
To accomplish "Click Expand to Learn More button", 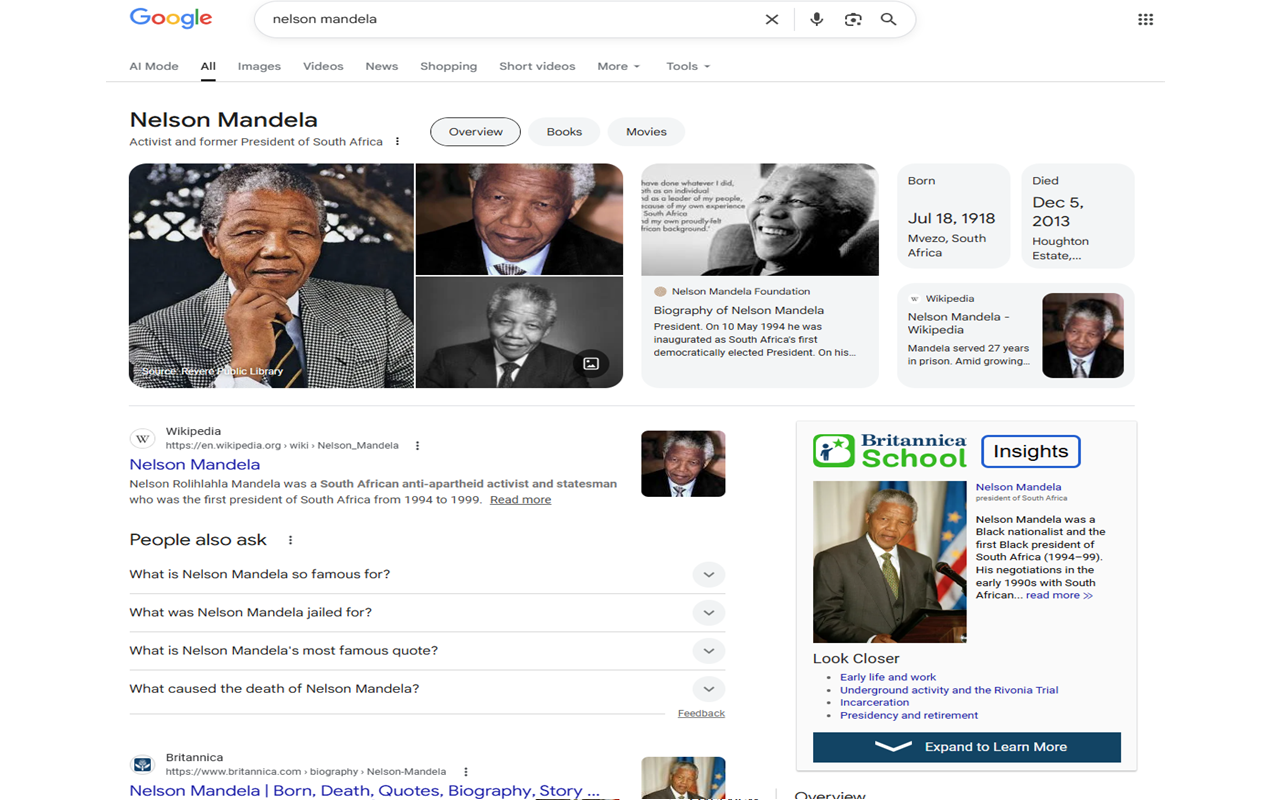I will (x=966, y=747).
